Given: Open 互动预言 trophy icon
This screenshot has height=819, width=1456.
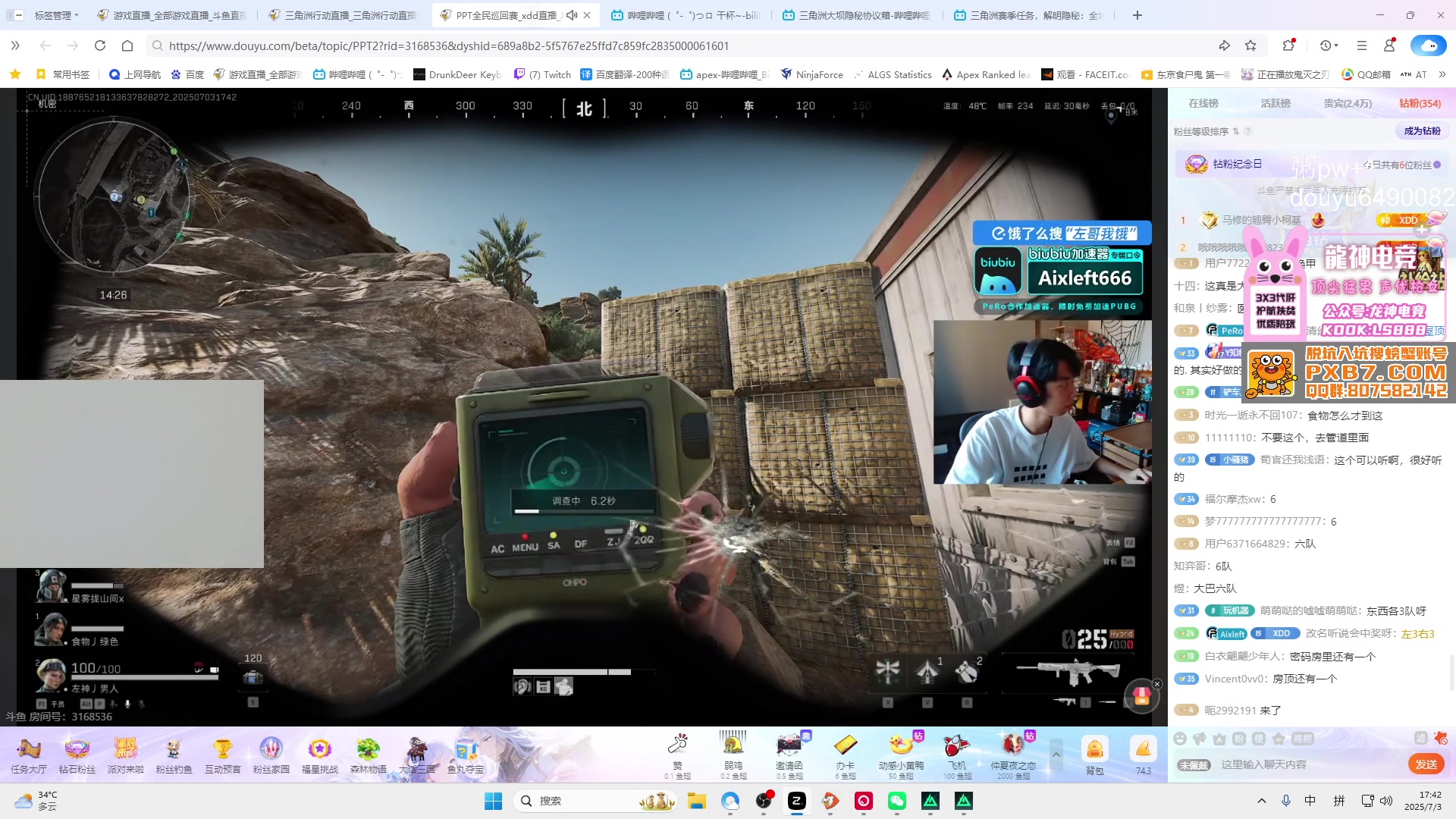Looking at the screenshot, I should pos(223,755).
